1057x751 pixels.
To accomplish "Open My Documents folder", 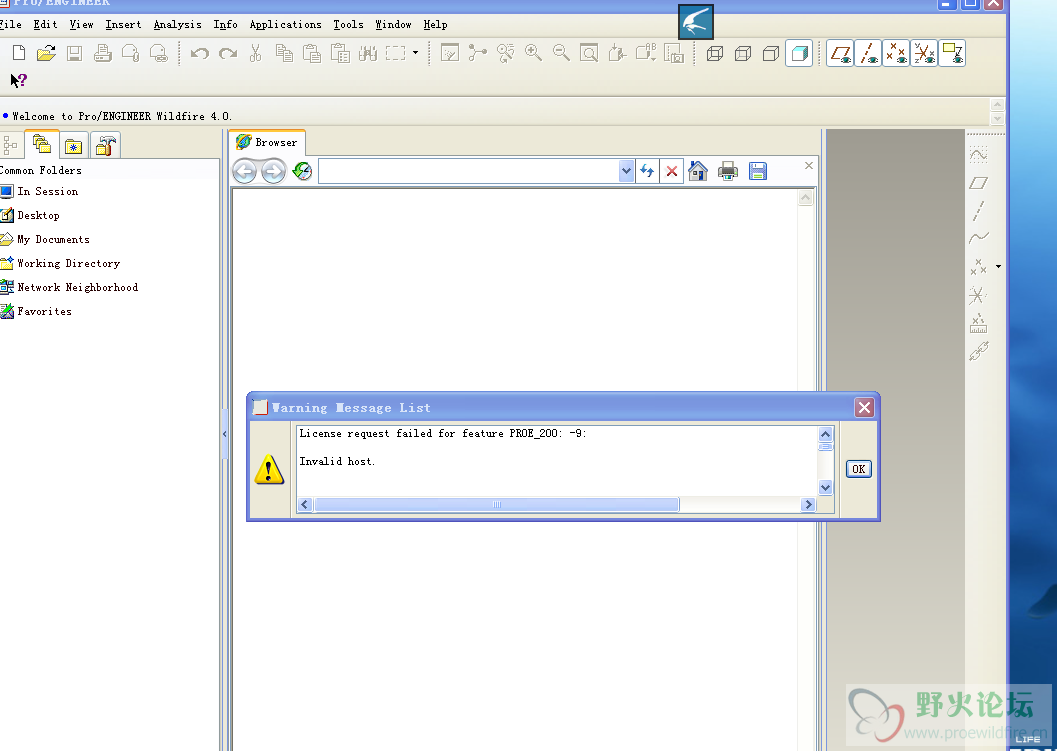I will [45, 239].
